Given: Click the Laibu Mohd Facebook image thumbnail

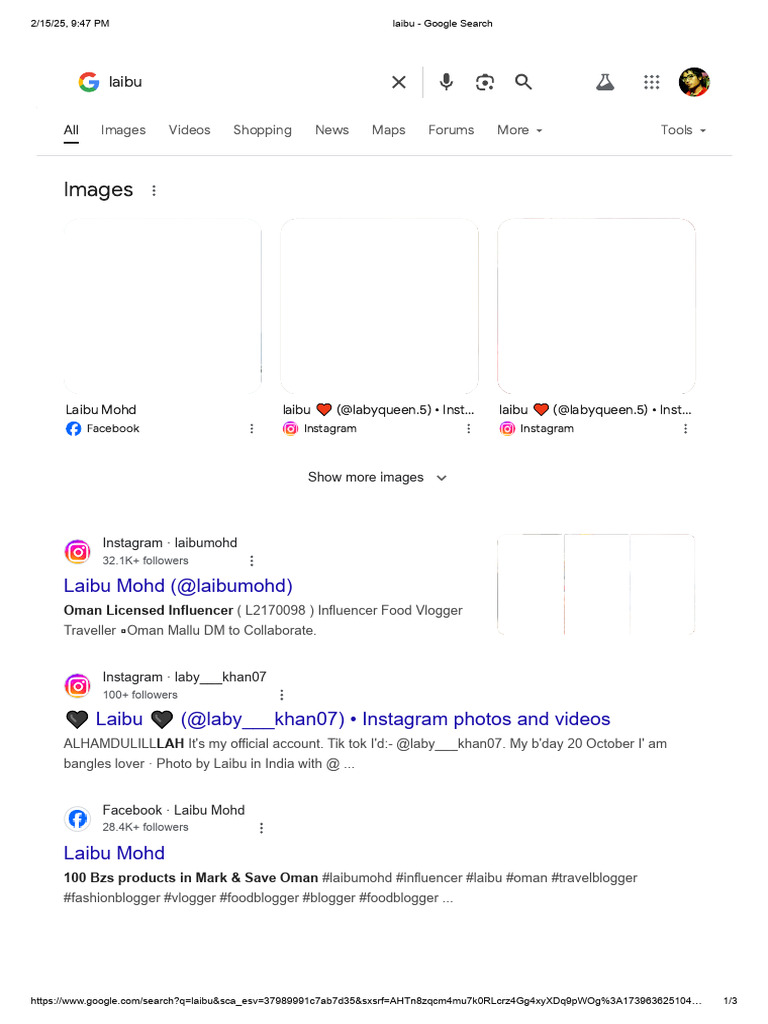Looking at the screenshot, I should [x=163, y=306].
